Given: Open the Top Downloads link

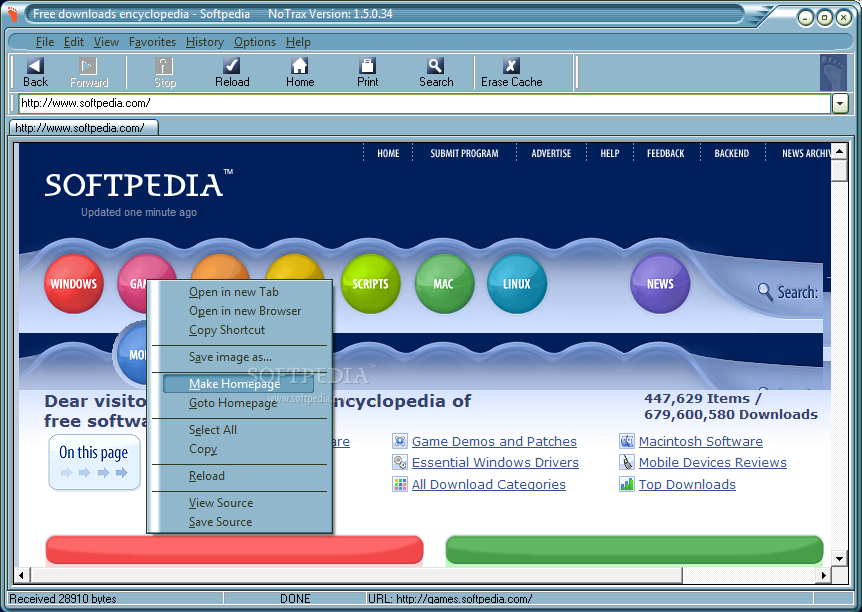Looking at the screenshot, I should click(687, 484).
